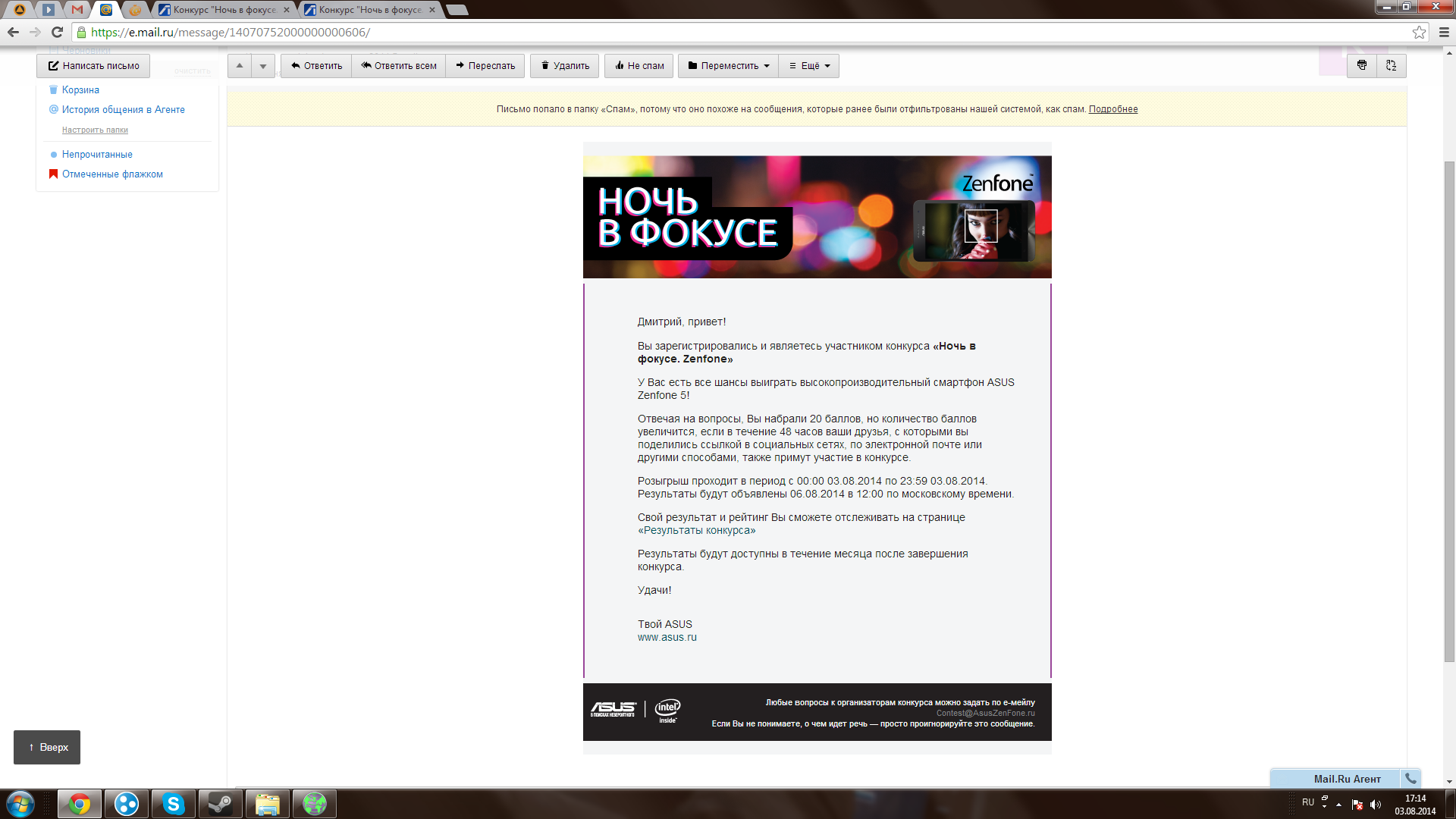The height and width of the screenshot is (819, 1456).
Task: Open the Mail.Ru Агент chat bar
Action: [x=1335, y=779]
